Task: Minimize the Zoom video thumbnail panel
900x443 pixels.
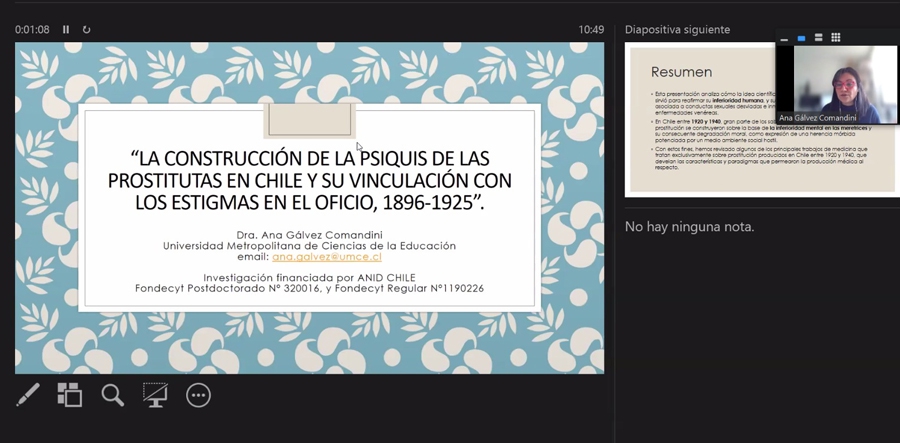Action: [784, 38]
